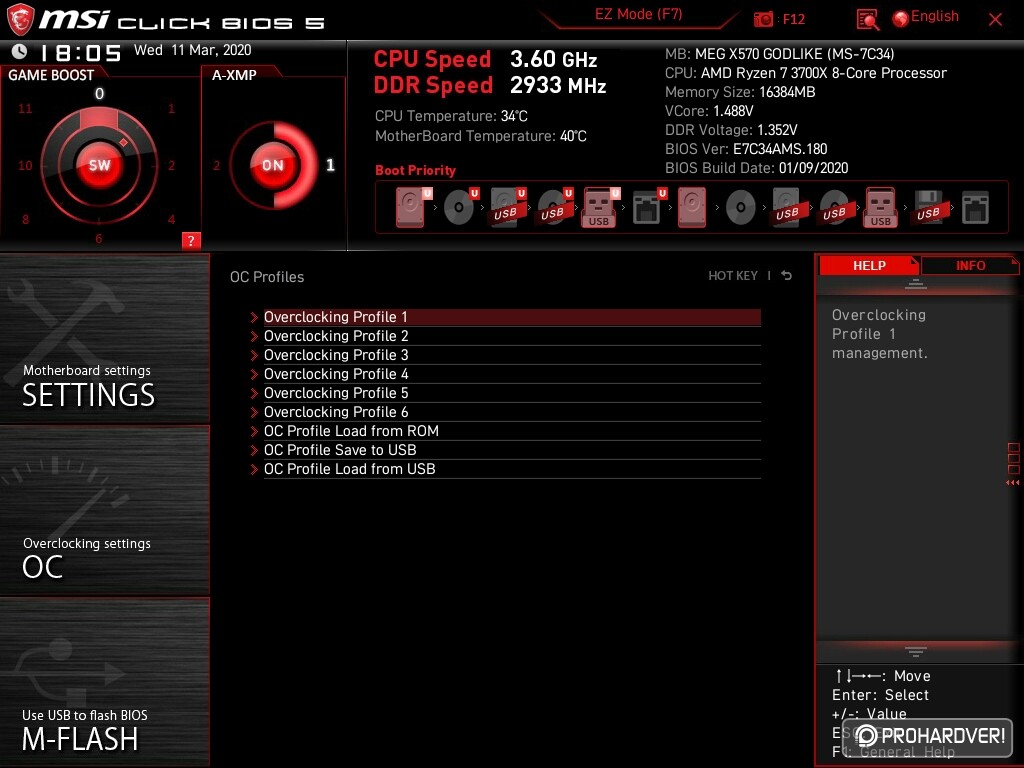Click the 18:05 system time display

(x=81, y=52)
